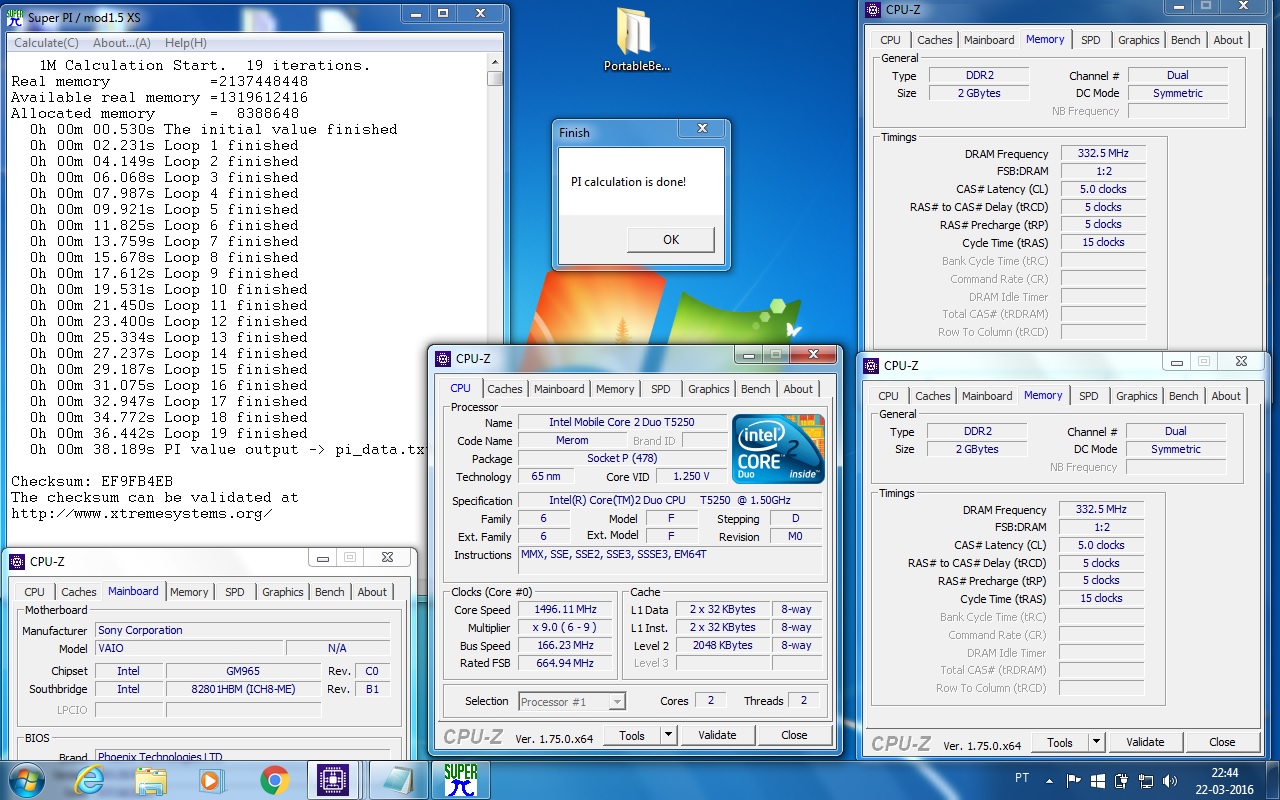Open Bench tab in the rear CPU-Z Memory window

coord(1185,40)
